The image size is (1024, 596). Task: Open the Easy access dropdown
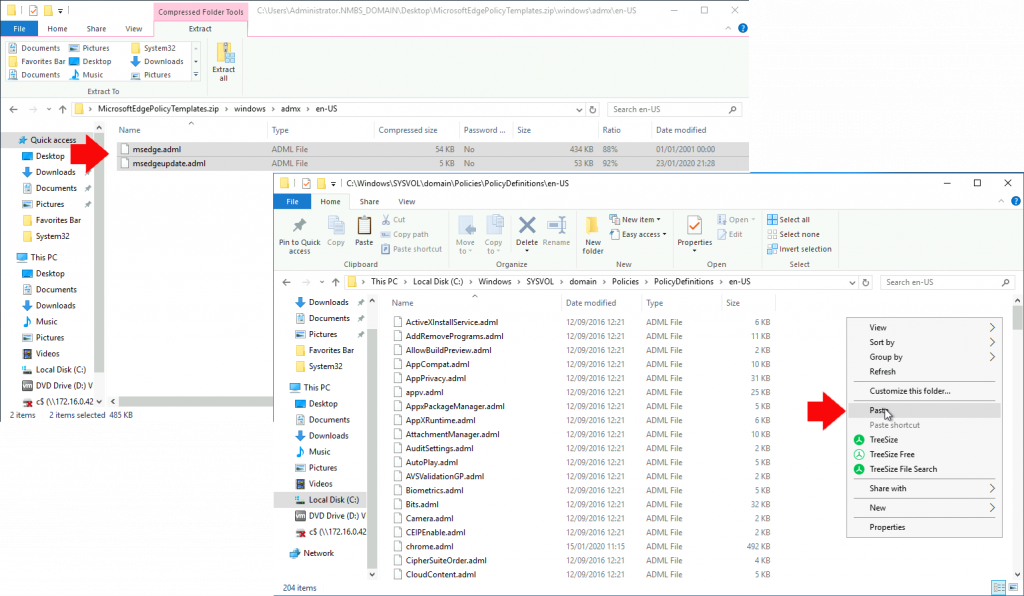[x=637, y=234]
